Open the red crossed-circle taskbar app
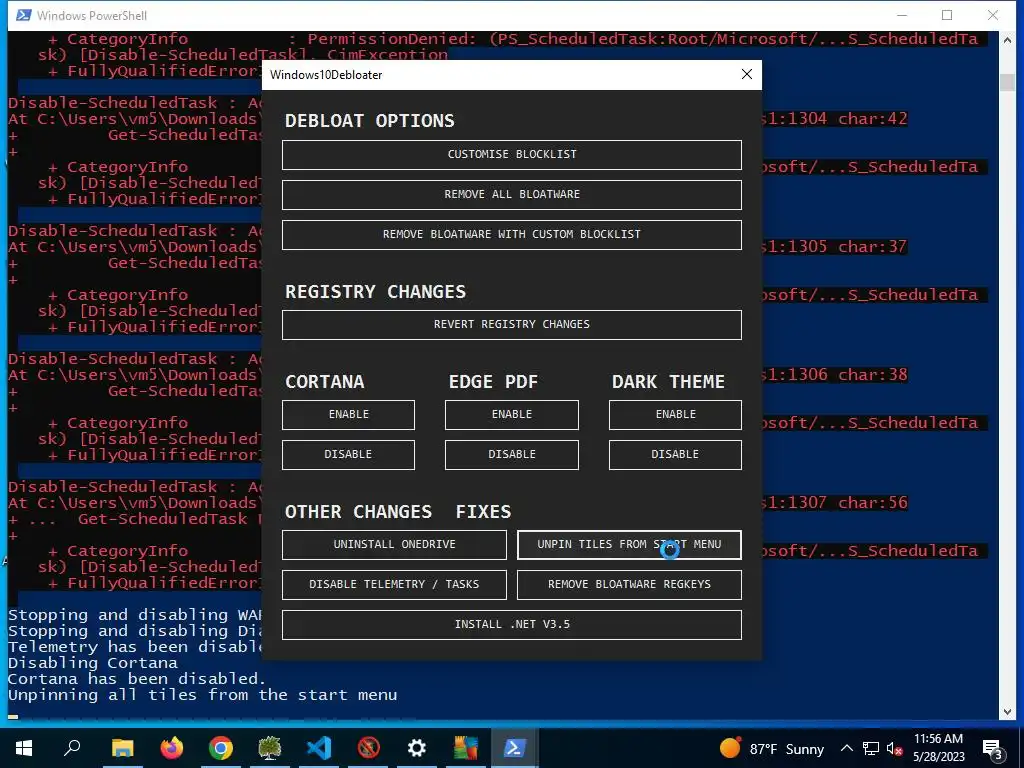The width and height of the screenshot is (1024, 768). coord(368,748)
